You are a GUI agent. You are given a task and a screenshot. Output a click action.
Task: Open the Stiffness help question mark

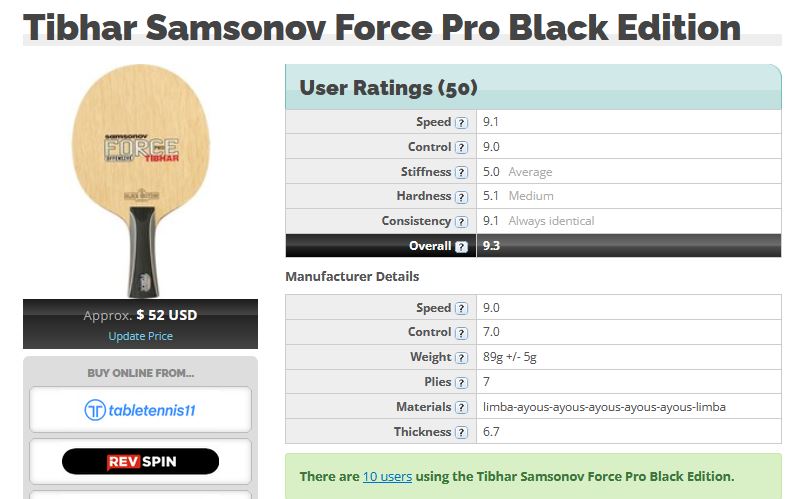pos(461,172)
